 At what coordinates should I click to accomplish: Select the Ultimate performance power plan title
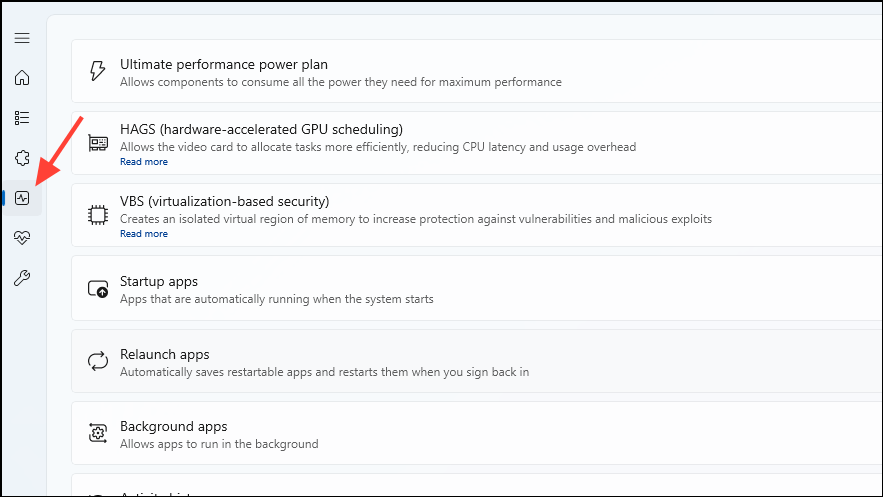point(224,65)
